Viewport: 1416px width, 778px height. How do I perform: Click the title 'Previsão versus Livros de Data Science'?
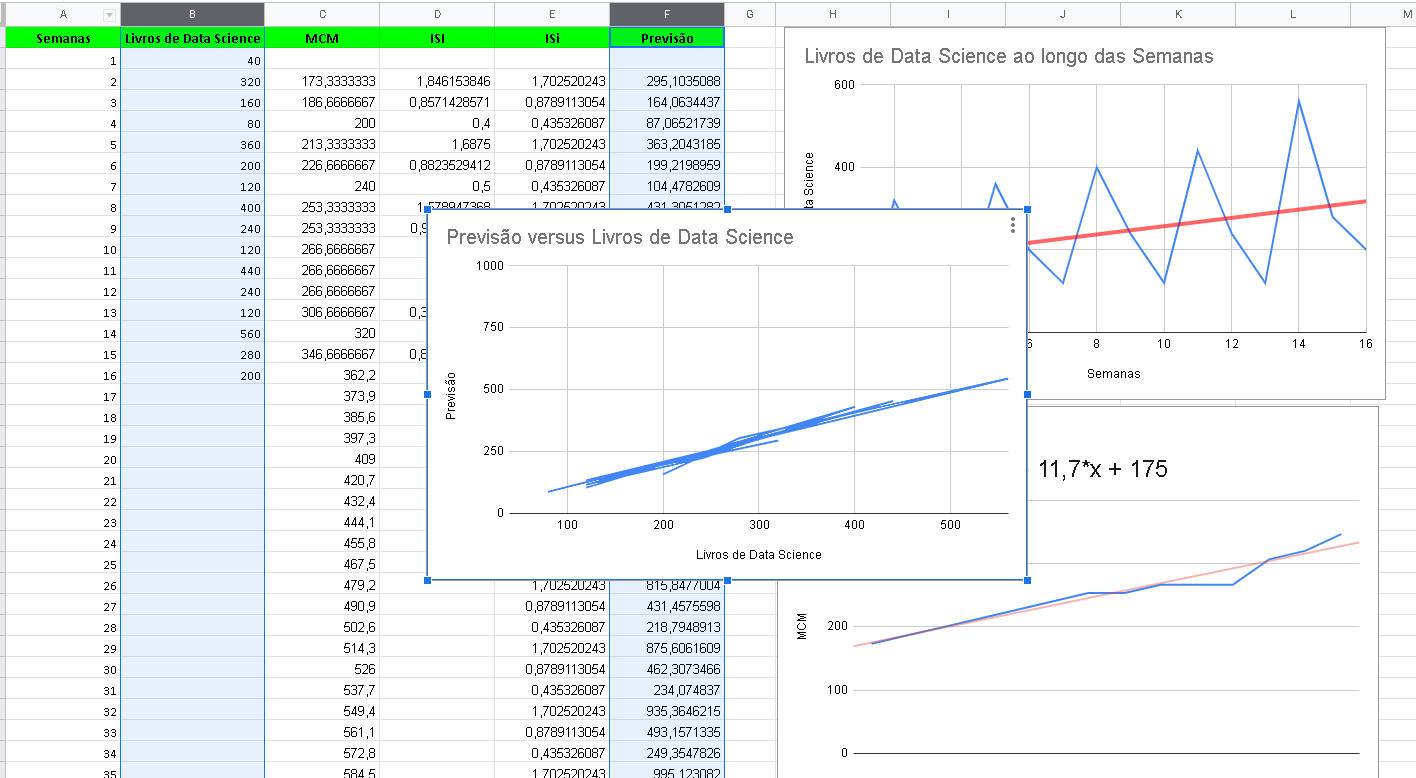point(620,238)
